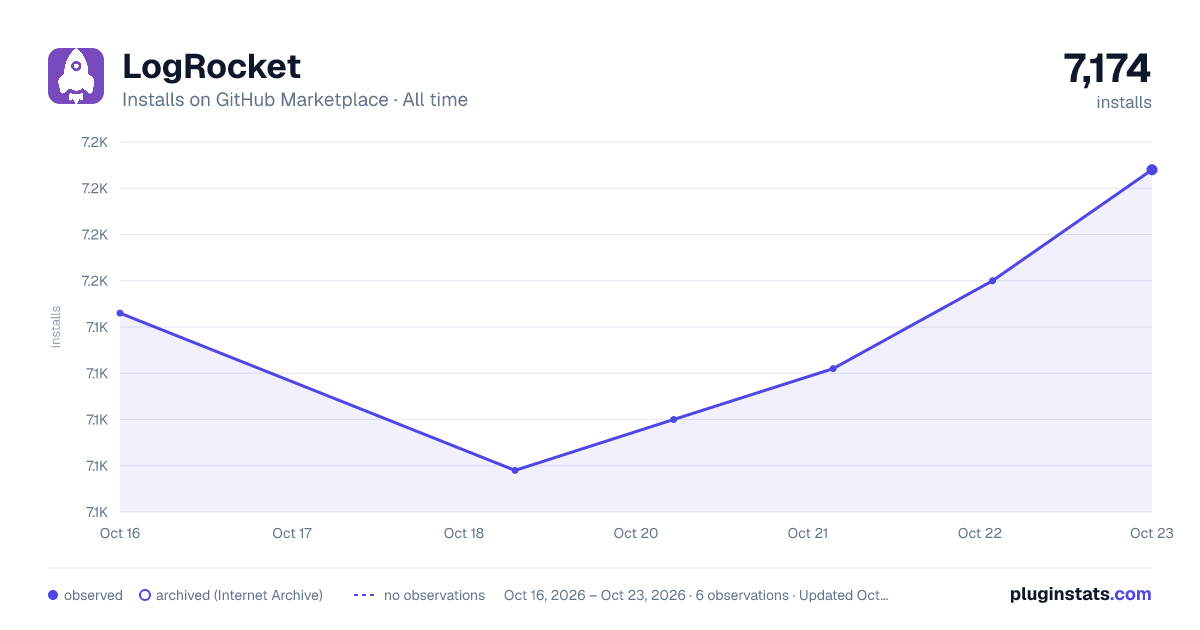Viewport: 1200px width, 630px height.
Task: Click the Oct 23 x-axis label
Action: point(1152,533)
